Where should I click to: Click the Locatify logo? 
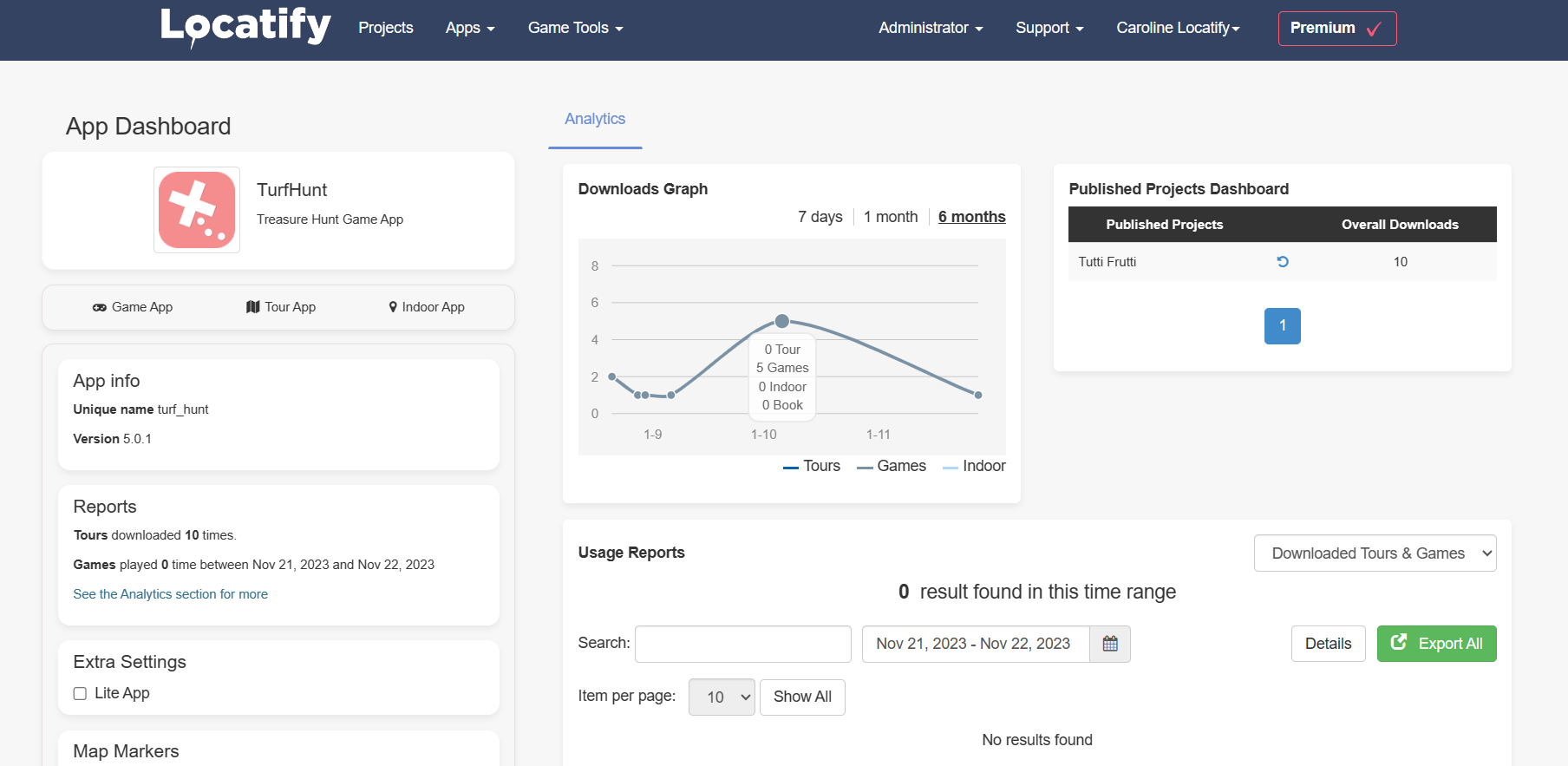click(245, 27)
